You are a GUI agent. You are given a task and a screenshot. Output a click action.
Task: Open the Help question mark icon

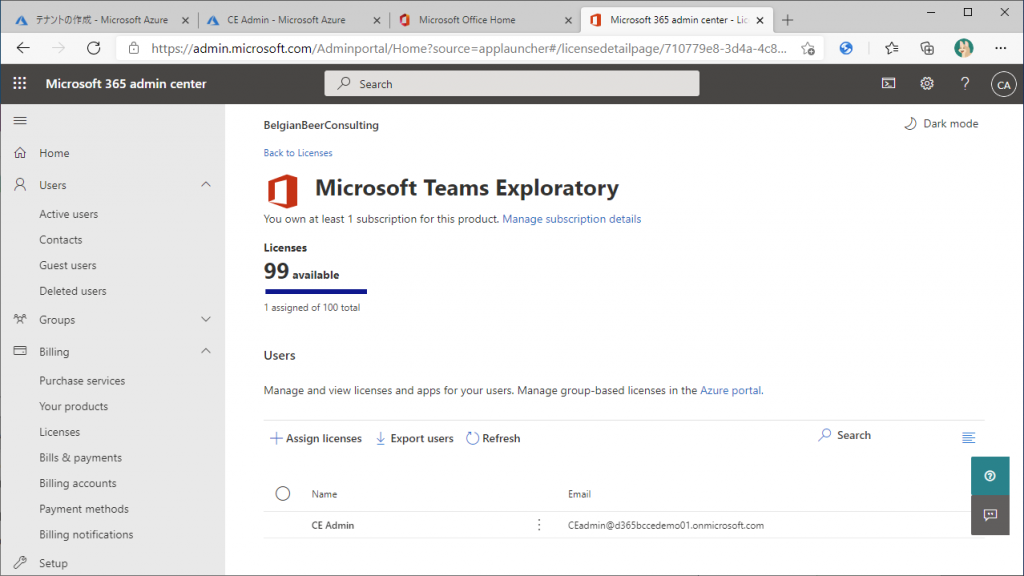coord(965,84)
